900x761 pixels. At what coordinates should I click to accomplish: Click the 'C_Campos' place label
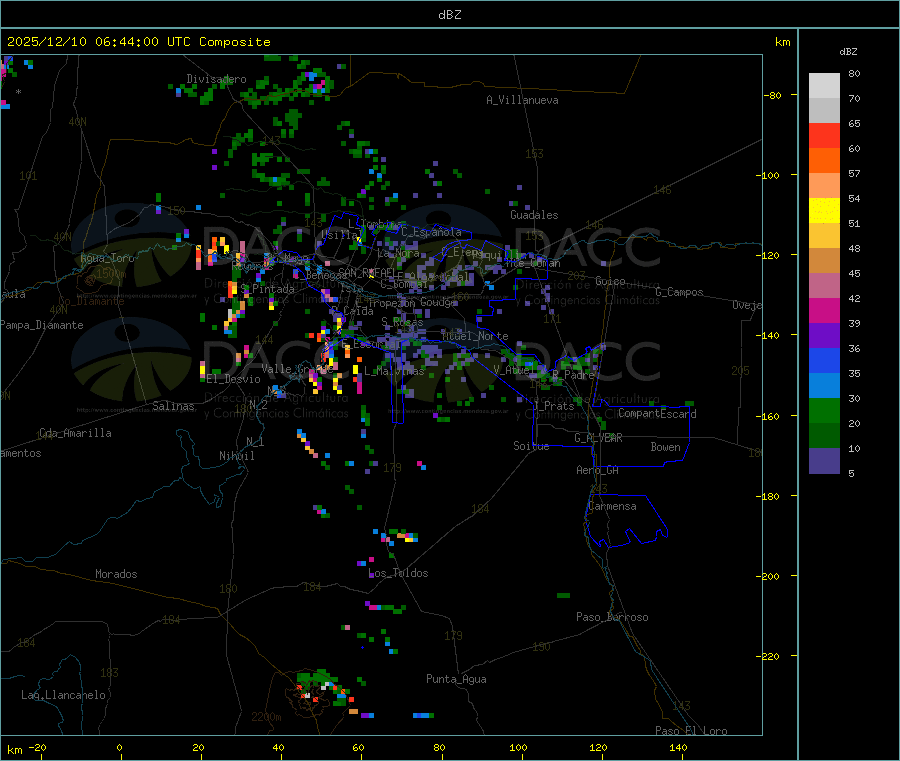point(680,292)
